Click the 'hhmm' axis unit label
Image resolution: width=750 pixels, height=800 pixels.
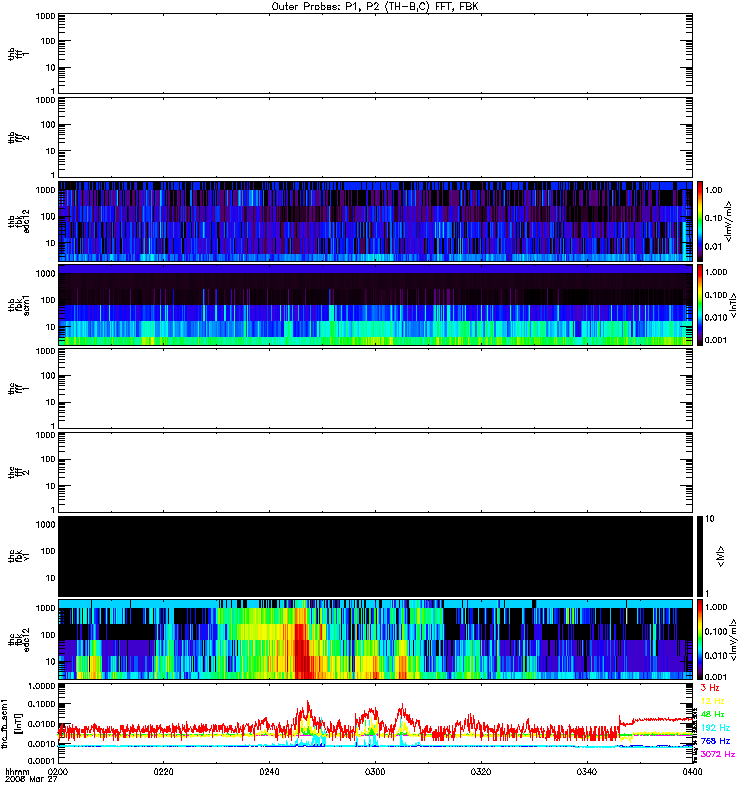[17, 772]
